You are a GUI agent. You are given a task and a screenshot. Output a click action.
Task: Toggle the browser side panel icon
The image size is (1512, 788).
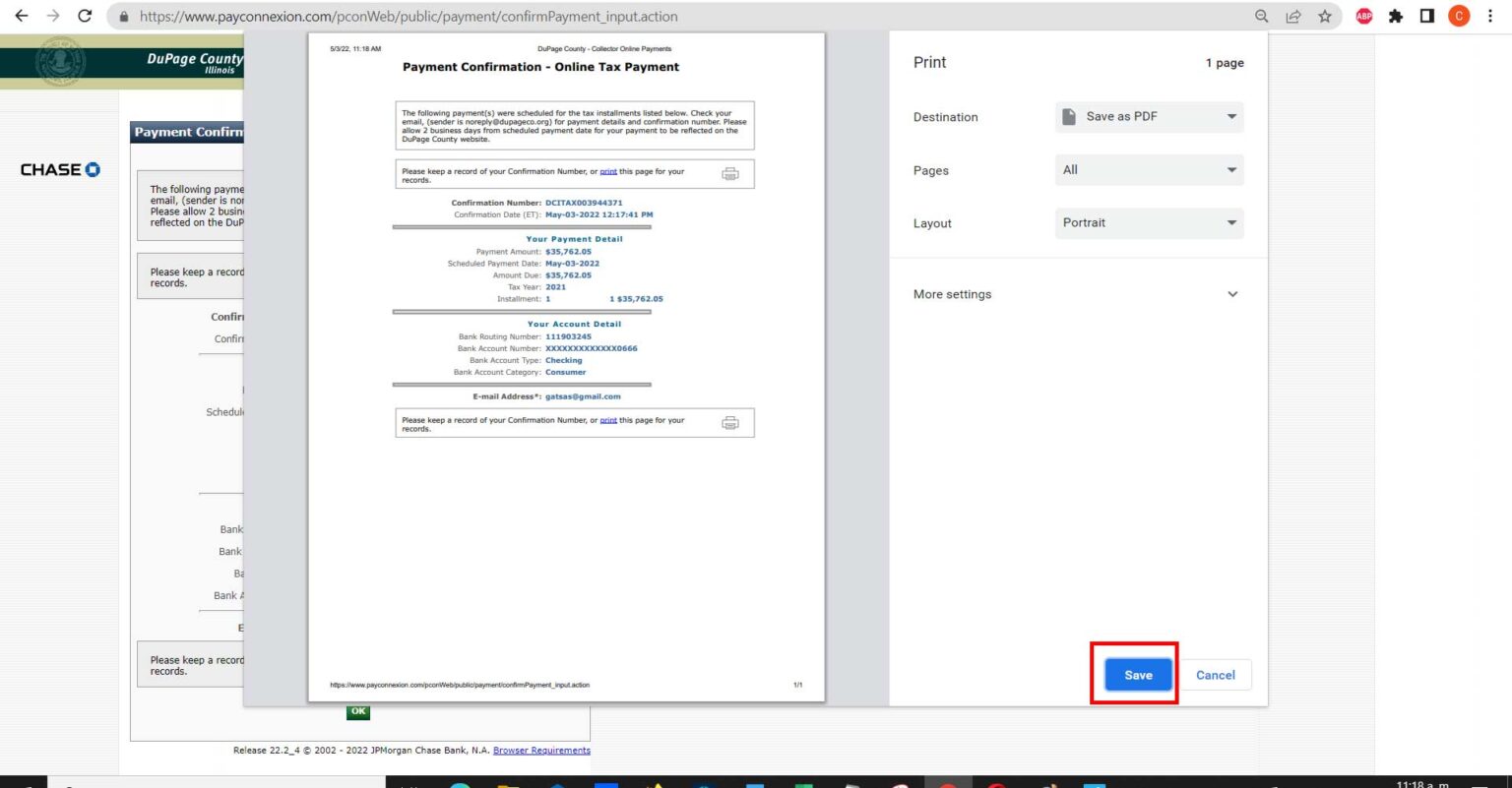point(1426,16)
